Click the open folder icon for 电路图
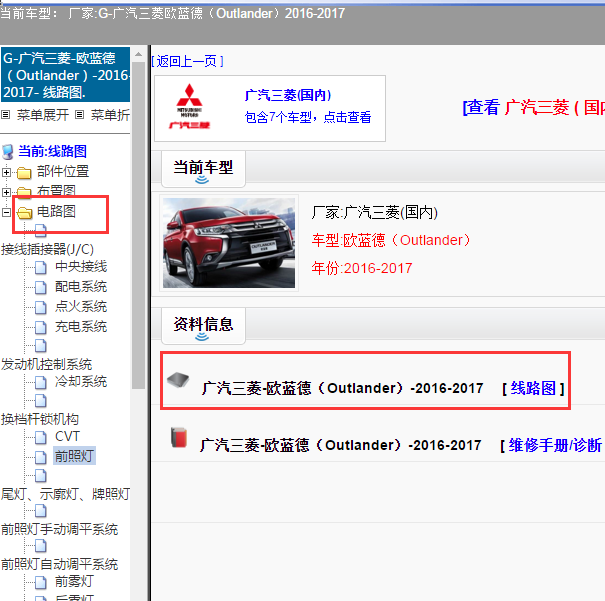The height and width of the screenshot is (601, 605). pos(25,212)
